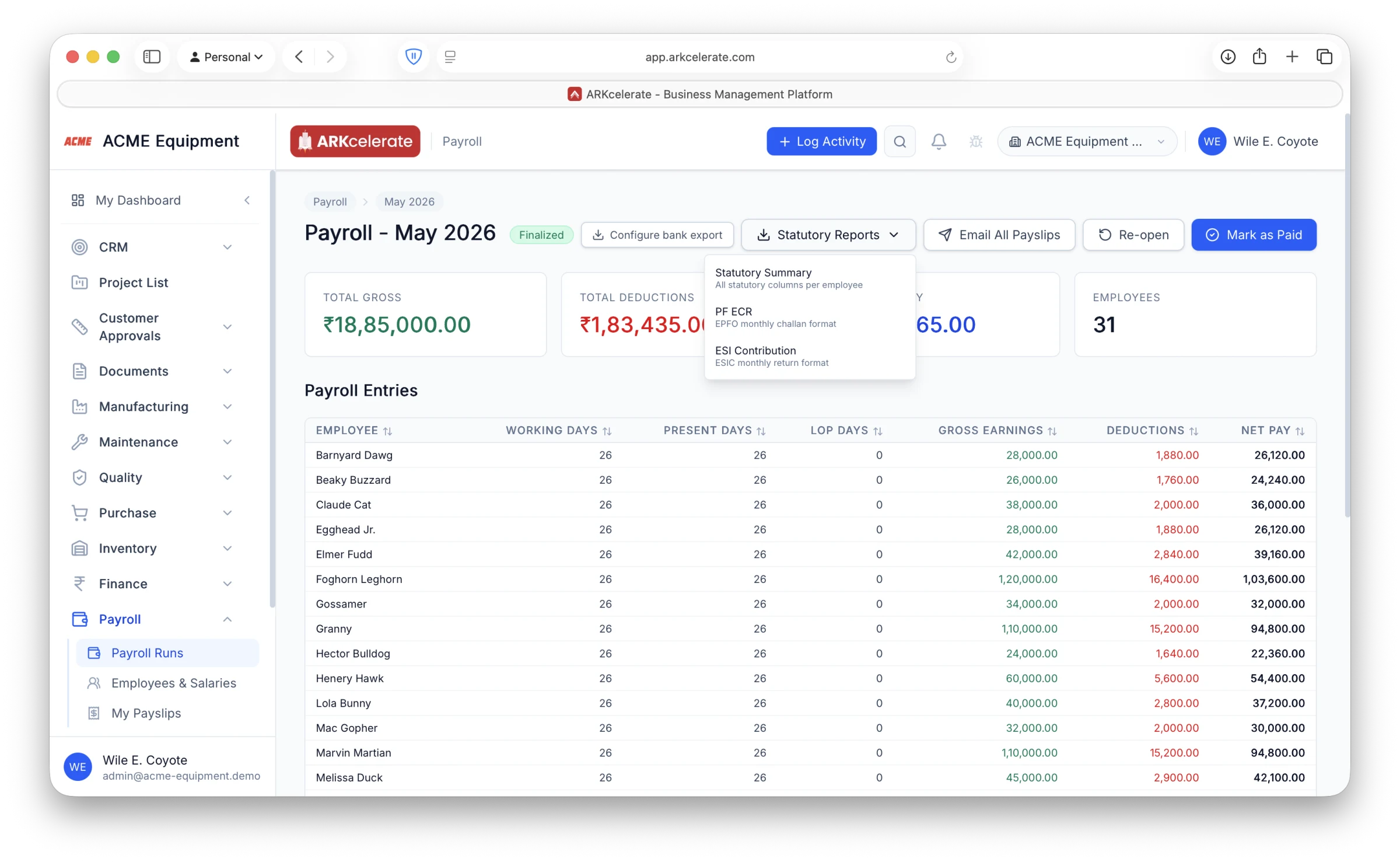Click the Payroll breadcrumb link
The height and width of the screenshot is (862, 1400).
pyautogui.click(x=330, y=201)
